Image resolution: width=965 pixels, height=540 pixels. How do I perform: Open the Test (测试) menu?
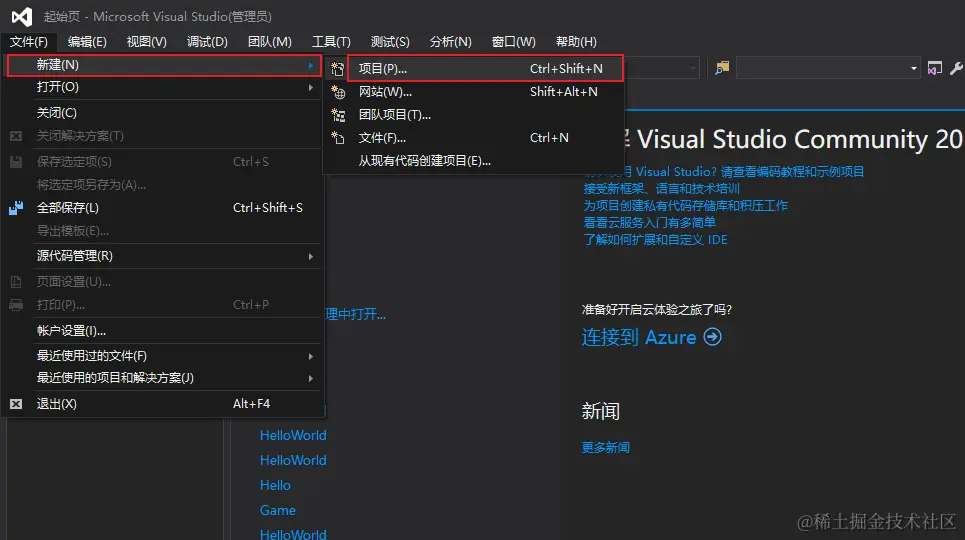click(x=390, y=42)
